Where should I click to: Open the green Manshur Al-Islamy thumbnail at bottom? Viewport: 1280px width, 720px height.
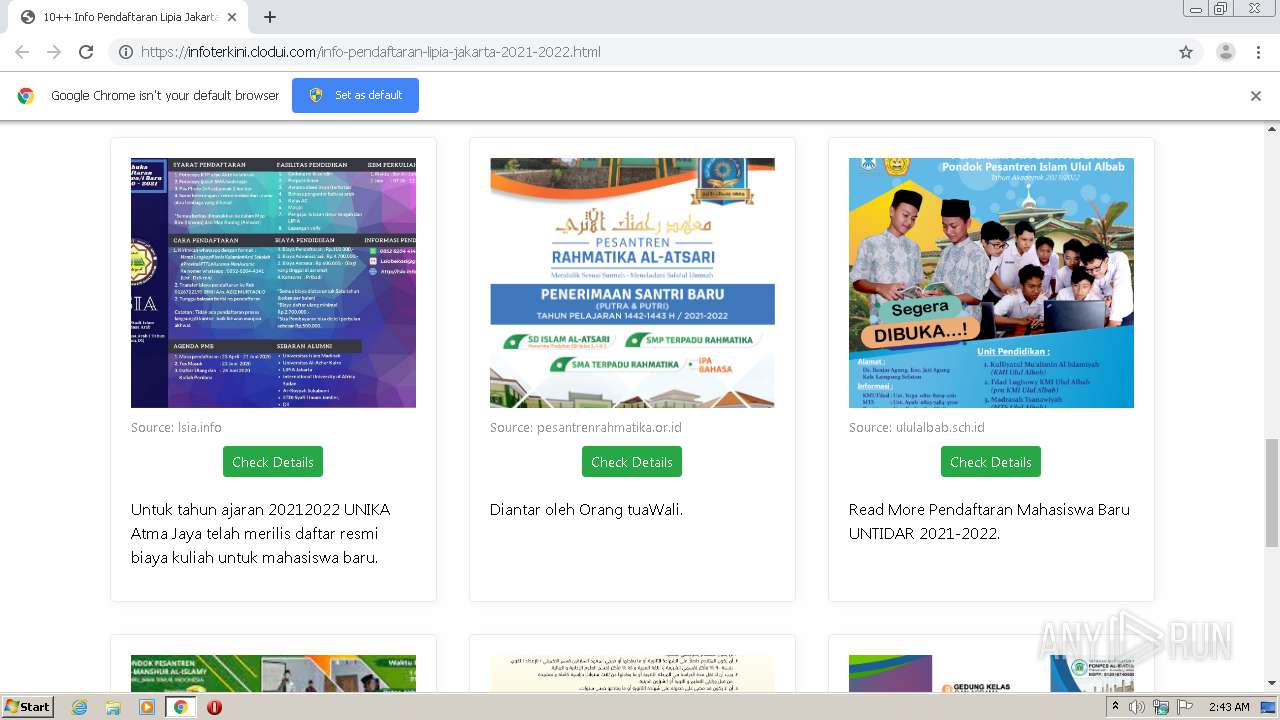pos(273,673)
